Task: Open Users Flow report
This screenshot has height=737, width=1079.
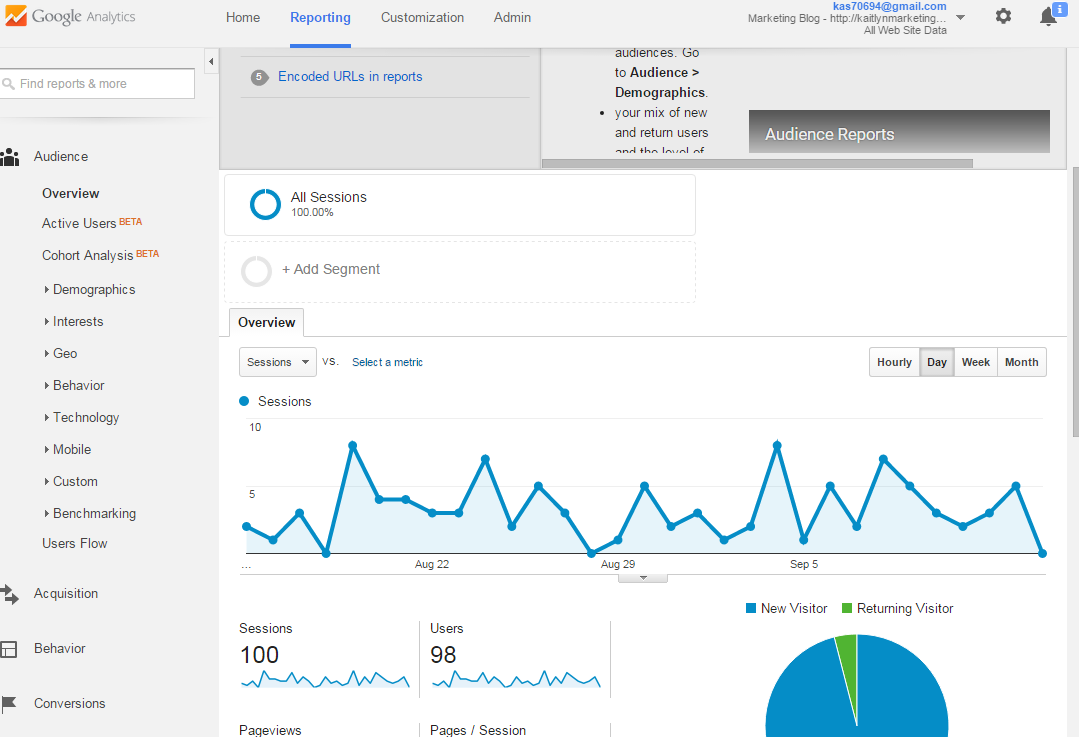Action: click(x=74, y=544)
